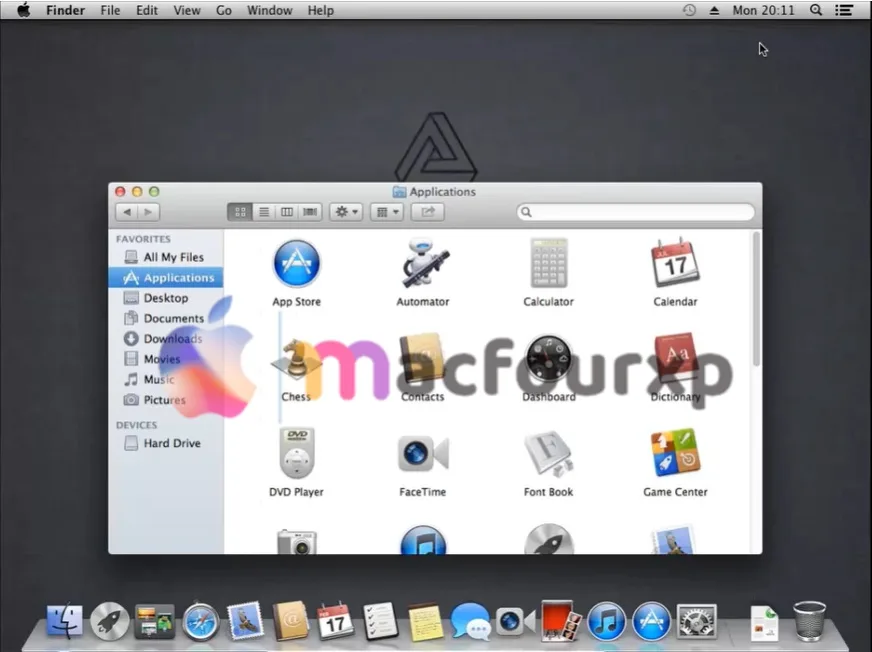Open Spotlight search in menu bar

(x=816, y=10)
